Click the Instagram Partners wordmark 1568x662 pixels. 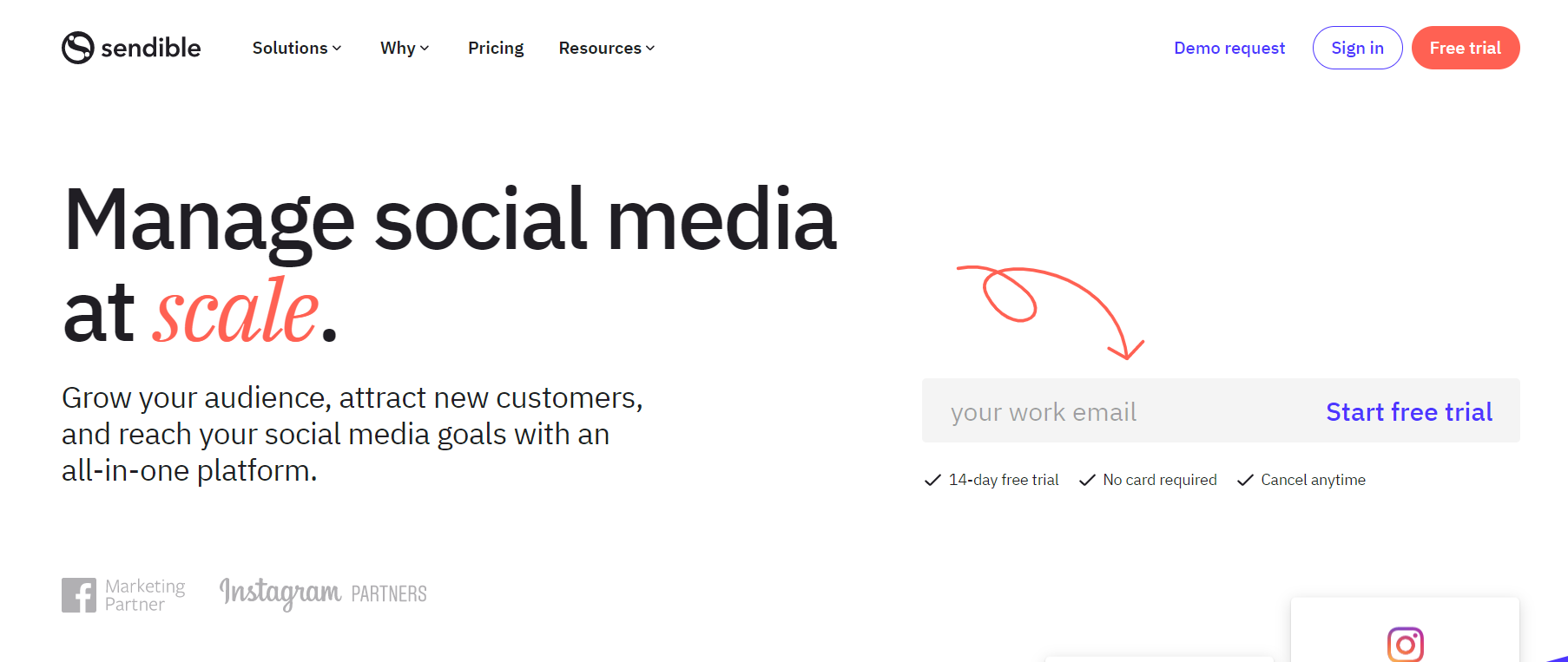(323, 593)
